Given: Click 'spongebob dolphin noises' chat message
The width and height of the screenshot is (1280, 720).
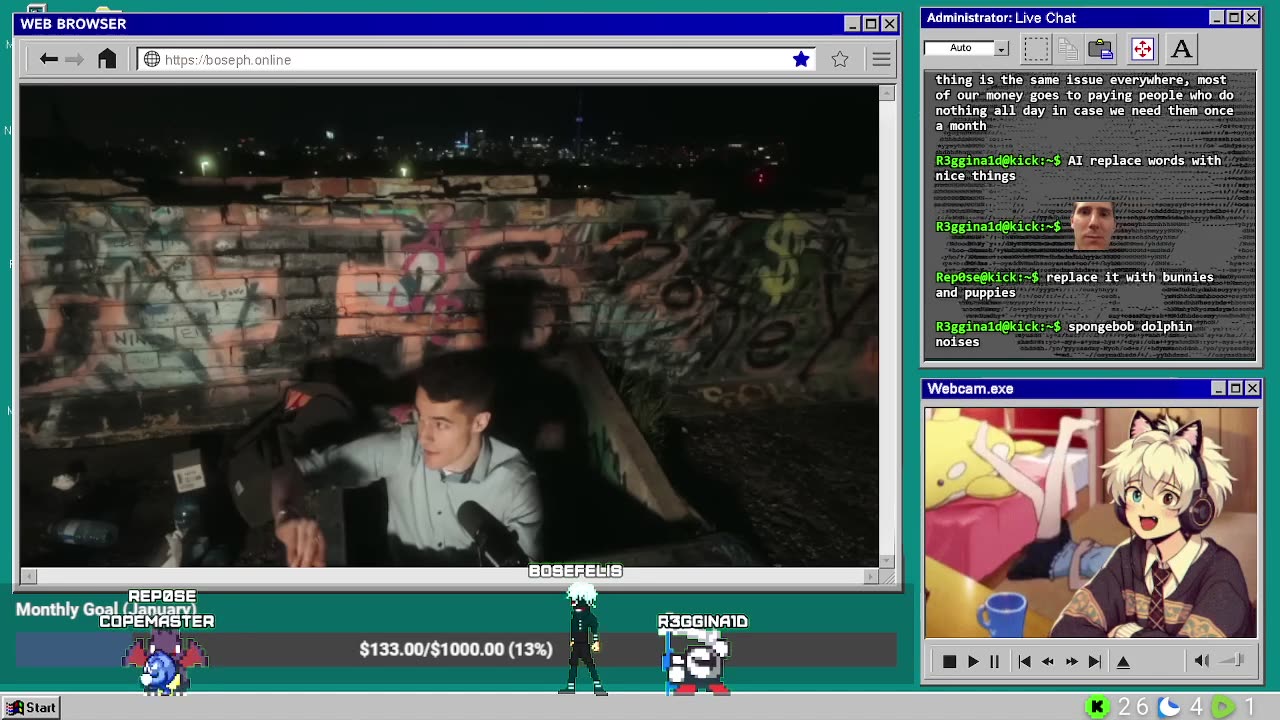Looking at the screenshot, I should pos(1064,334).
